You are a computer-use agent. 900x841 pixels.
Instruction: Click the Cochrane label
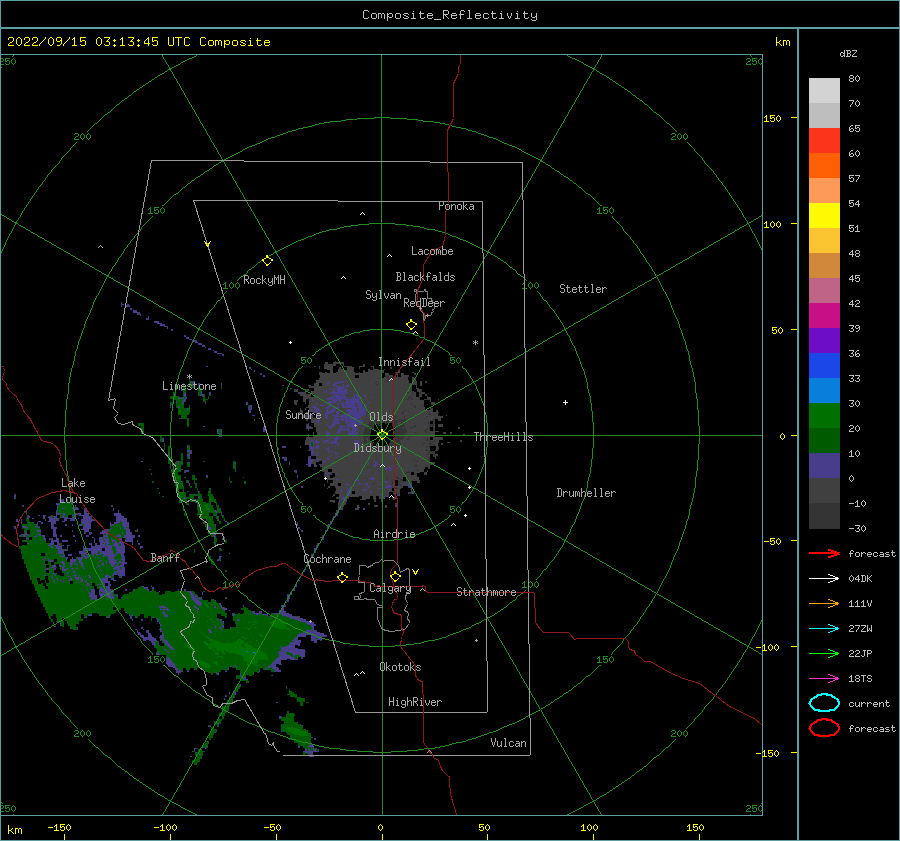[x=327, y=559]
